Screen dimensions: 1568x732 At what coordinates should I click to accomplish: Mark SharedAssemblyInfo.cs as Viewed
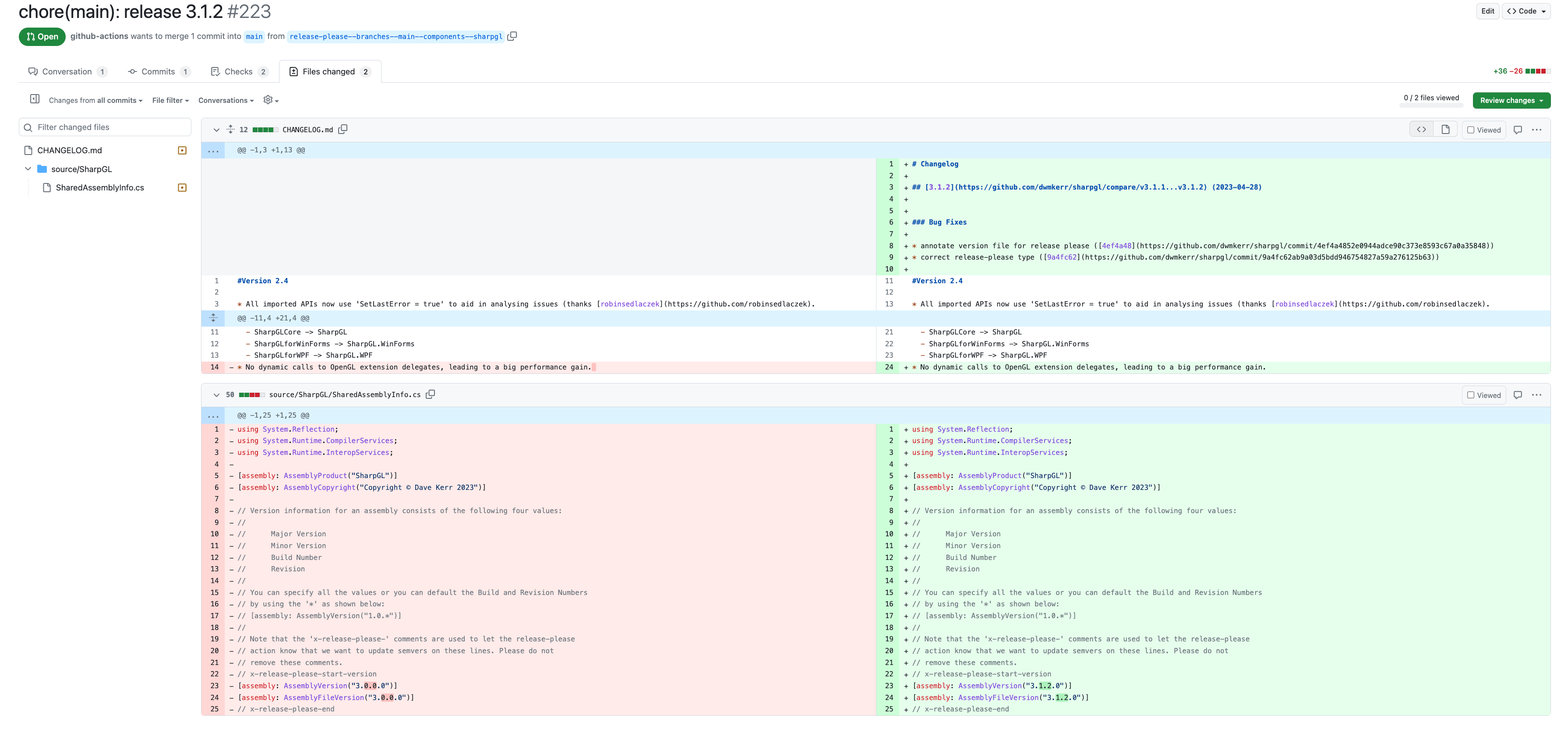[x=1483, y=395]
